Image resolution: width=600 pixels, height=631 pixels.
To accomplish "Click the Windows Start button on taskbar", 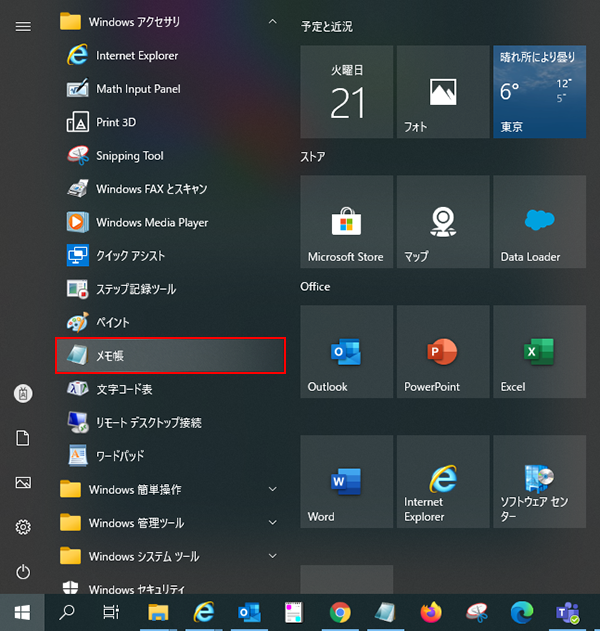I will pos(22,612).
